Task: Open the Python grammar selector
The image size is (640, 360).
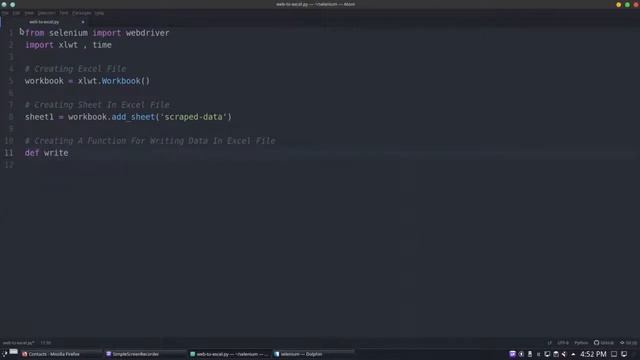Action: [x=581, y=343]
